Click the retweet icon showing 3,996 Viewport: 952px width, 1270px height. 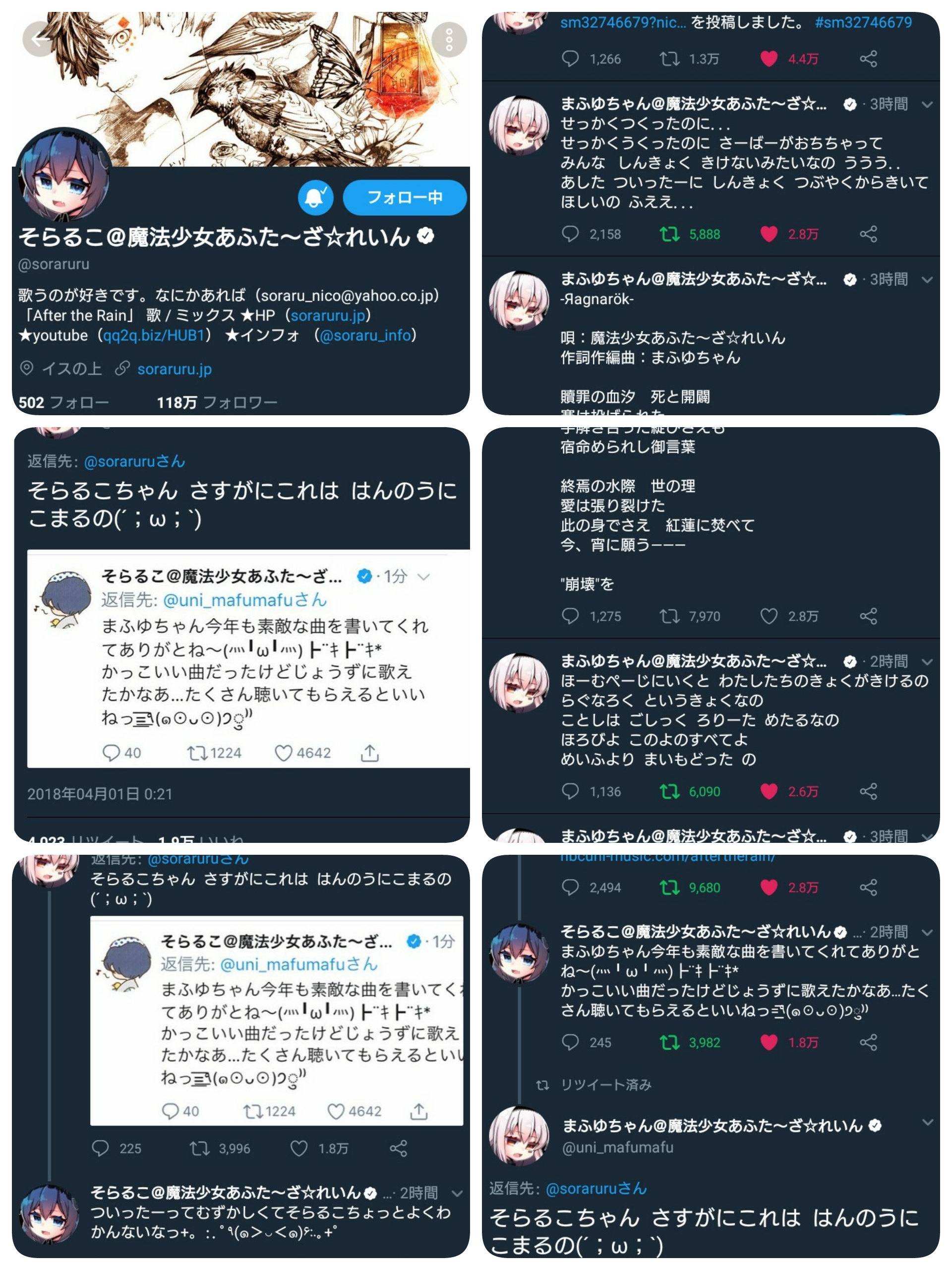(199, 1148)
